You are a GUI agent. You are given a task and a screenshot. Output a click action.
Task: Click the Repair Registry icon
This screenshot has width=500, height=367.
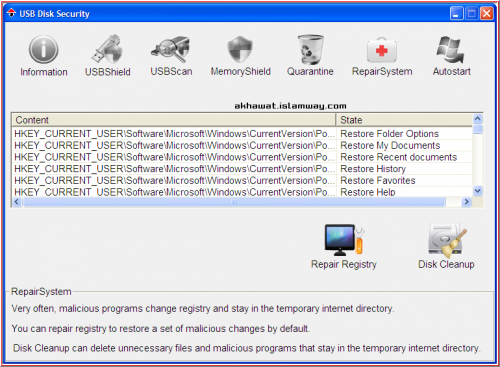click(344, 240)
